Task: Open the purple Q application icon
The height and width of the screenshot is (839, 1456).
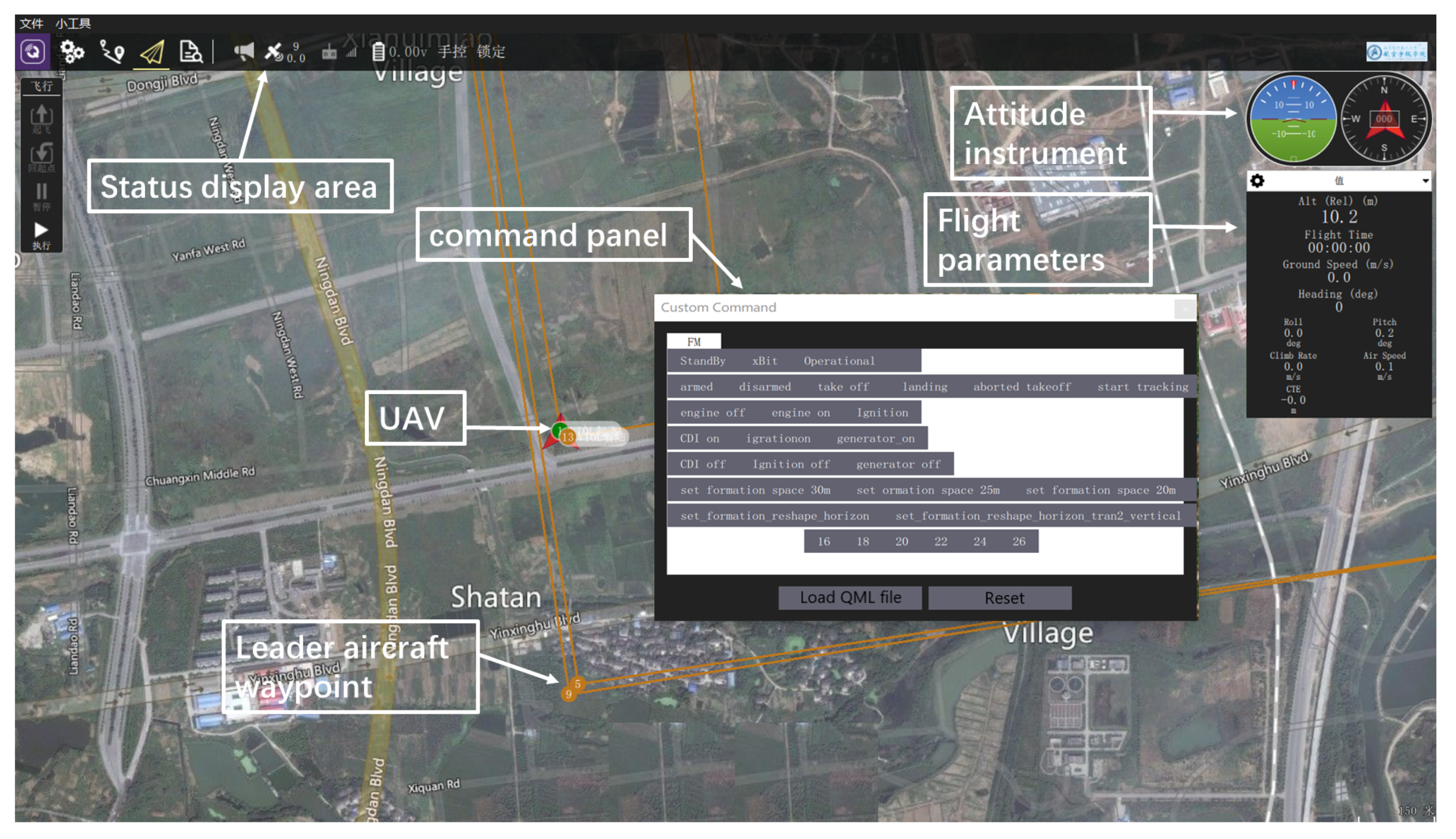Action: [32, 52]
